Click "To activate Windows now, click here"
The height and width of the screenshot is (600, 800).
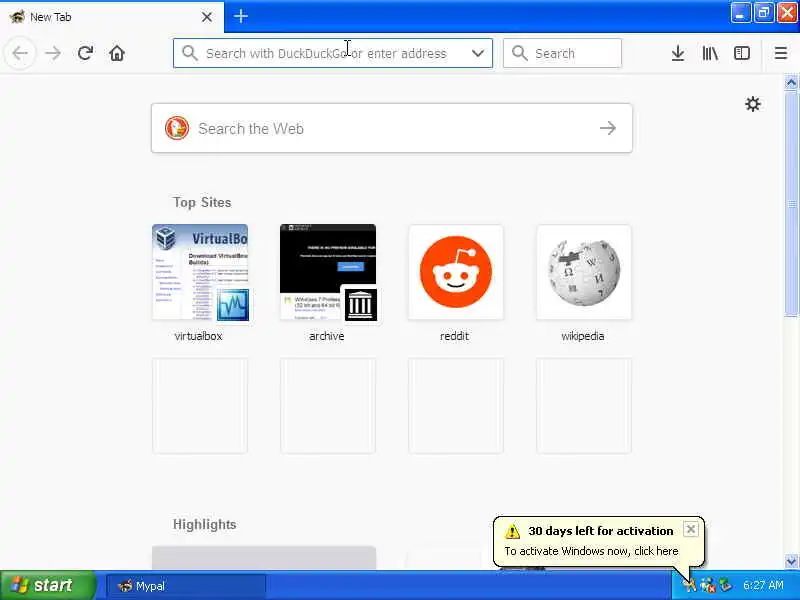click(591, 551)
